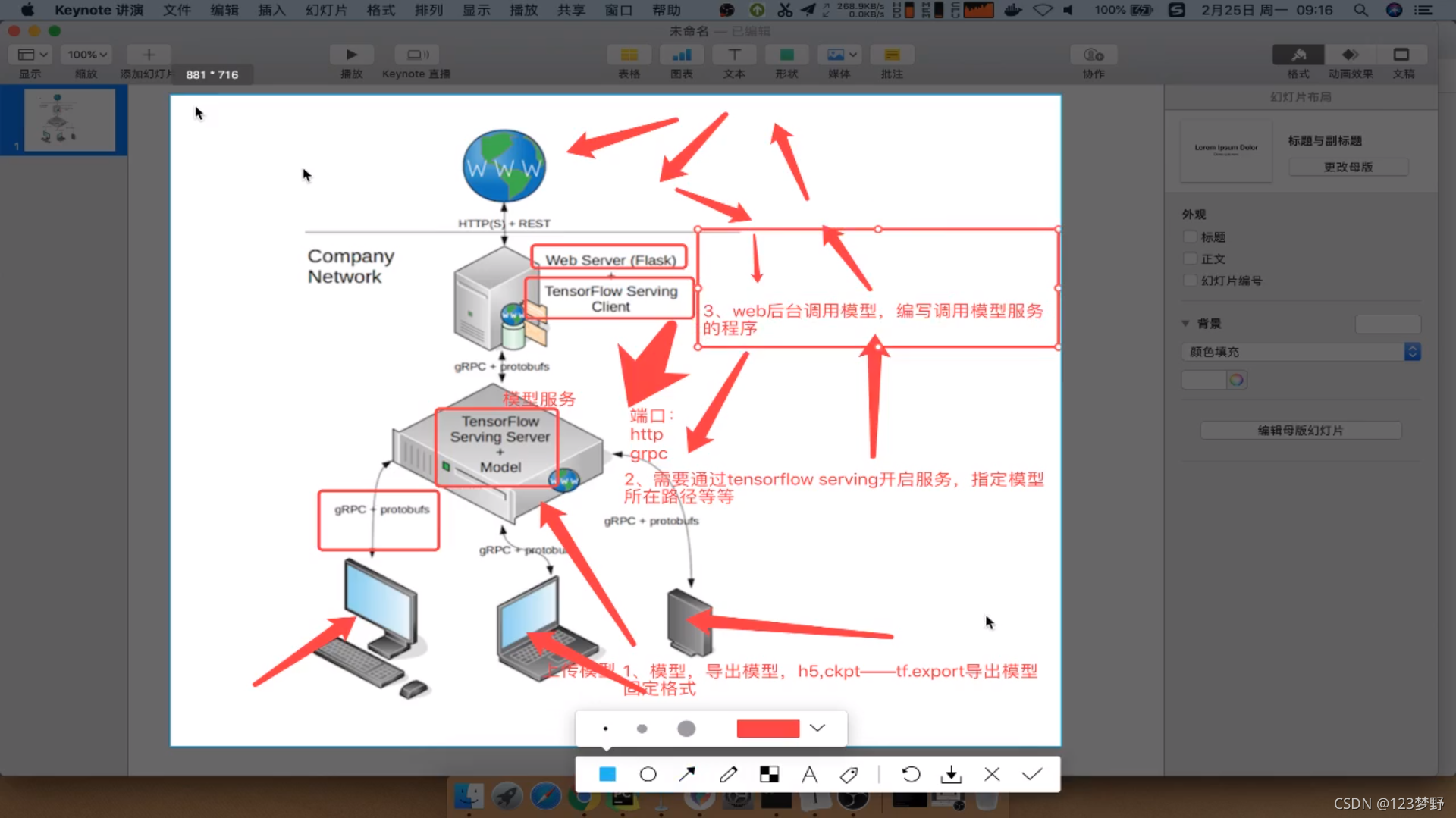The width and height of the screenshot is (1456, 818).
Task: Select the ellipse annotation tool
Action: (648, 774)
